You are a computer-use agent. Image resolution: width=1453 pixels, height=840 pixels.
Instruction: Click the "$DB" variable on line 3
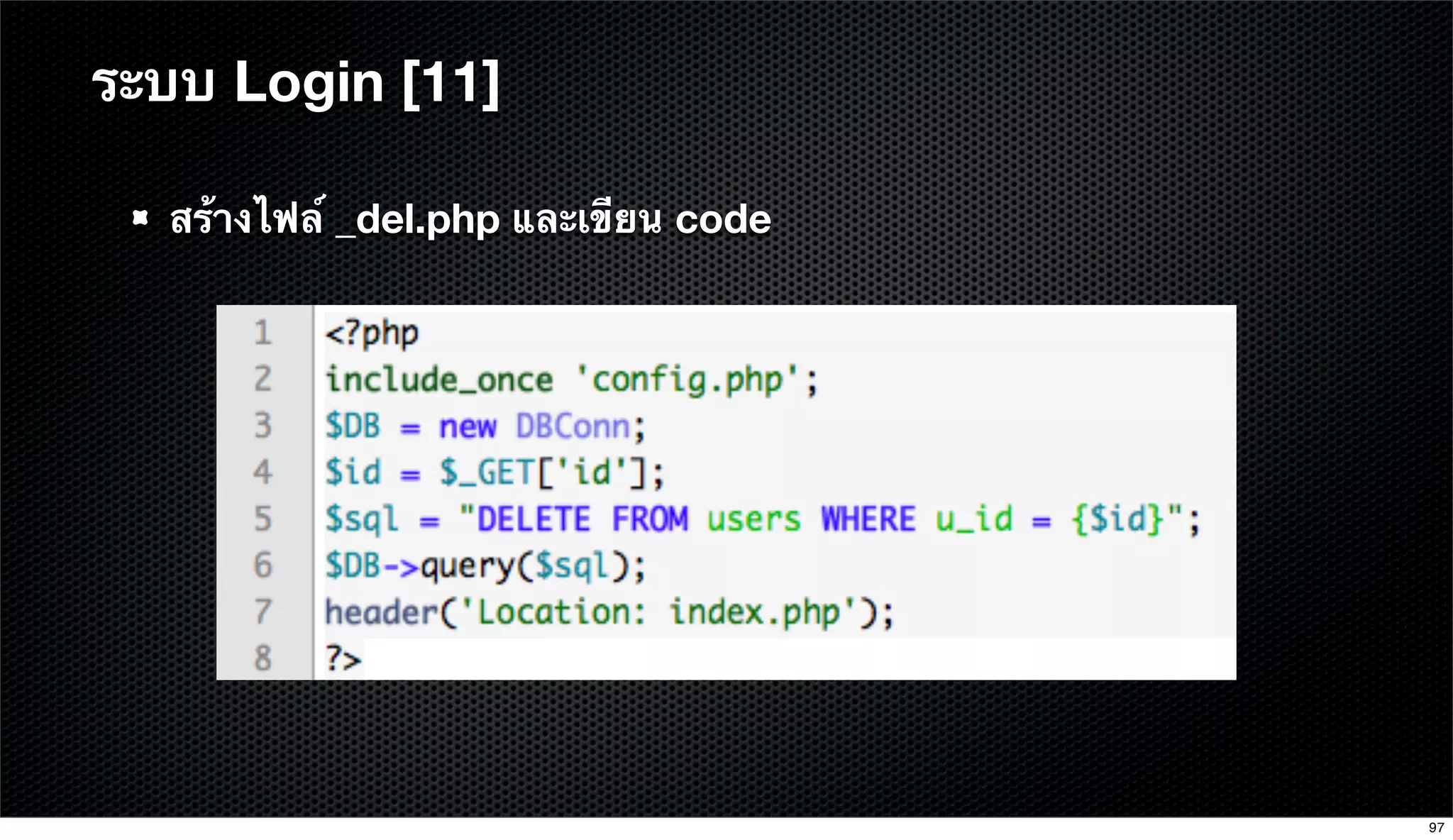[x=353, y=426]
